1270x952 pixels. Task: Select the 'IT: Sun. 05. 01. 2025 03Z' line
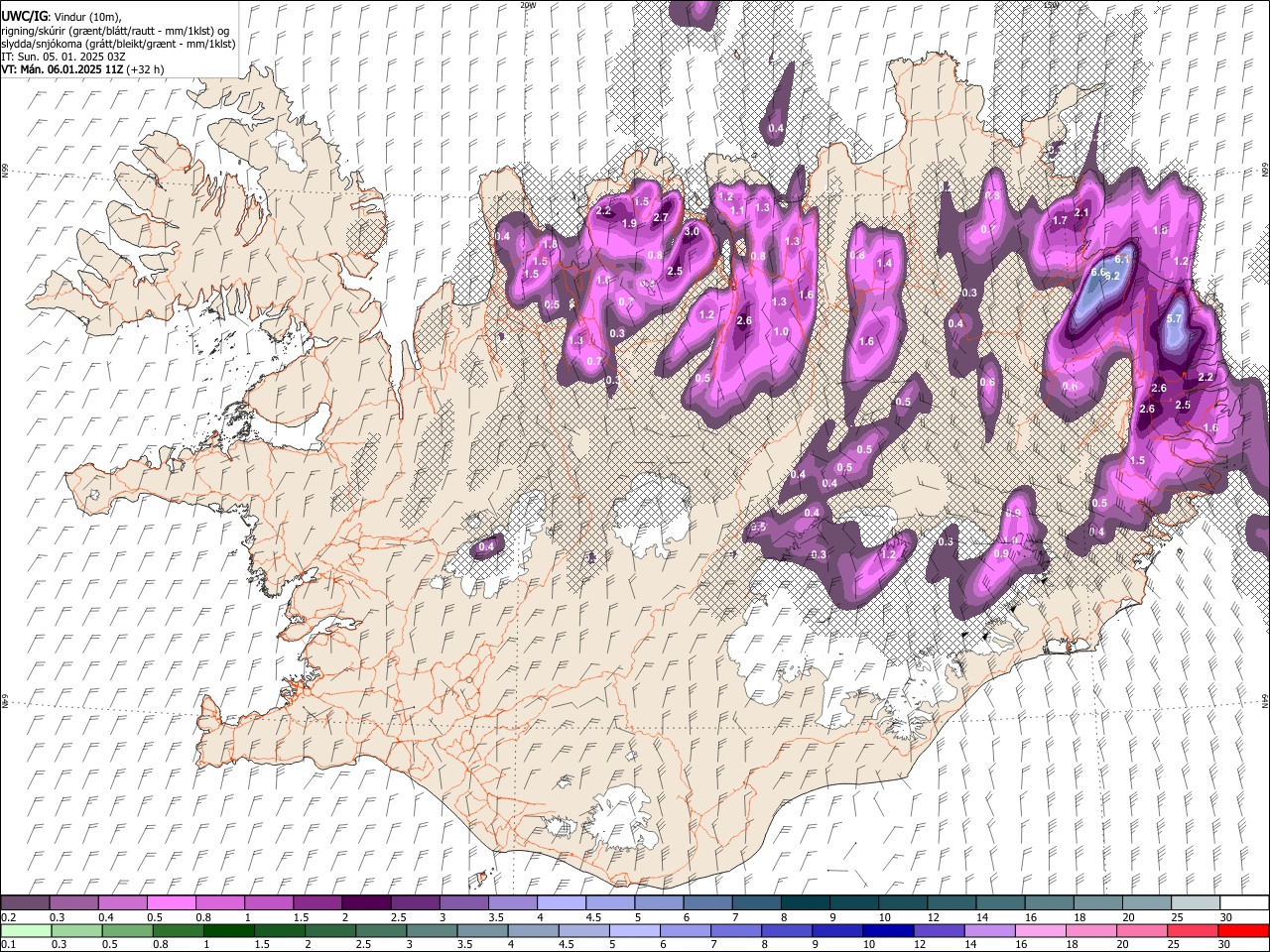pyautogui.click(x=63, y=57)
